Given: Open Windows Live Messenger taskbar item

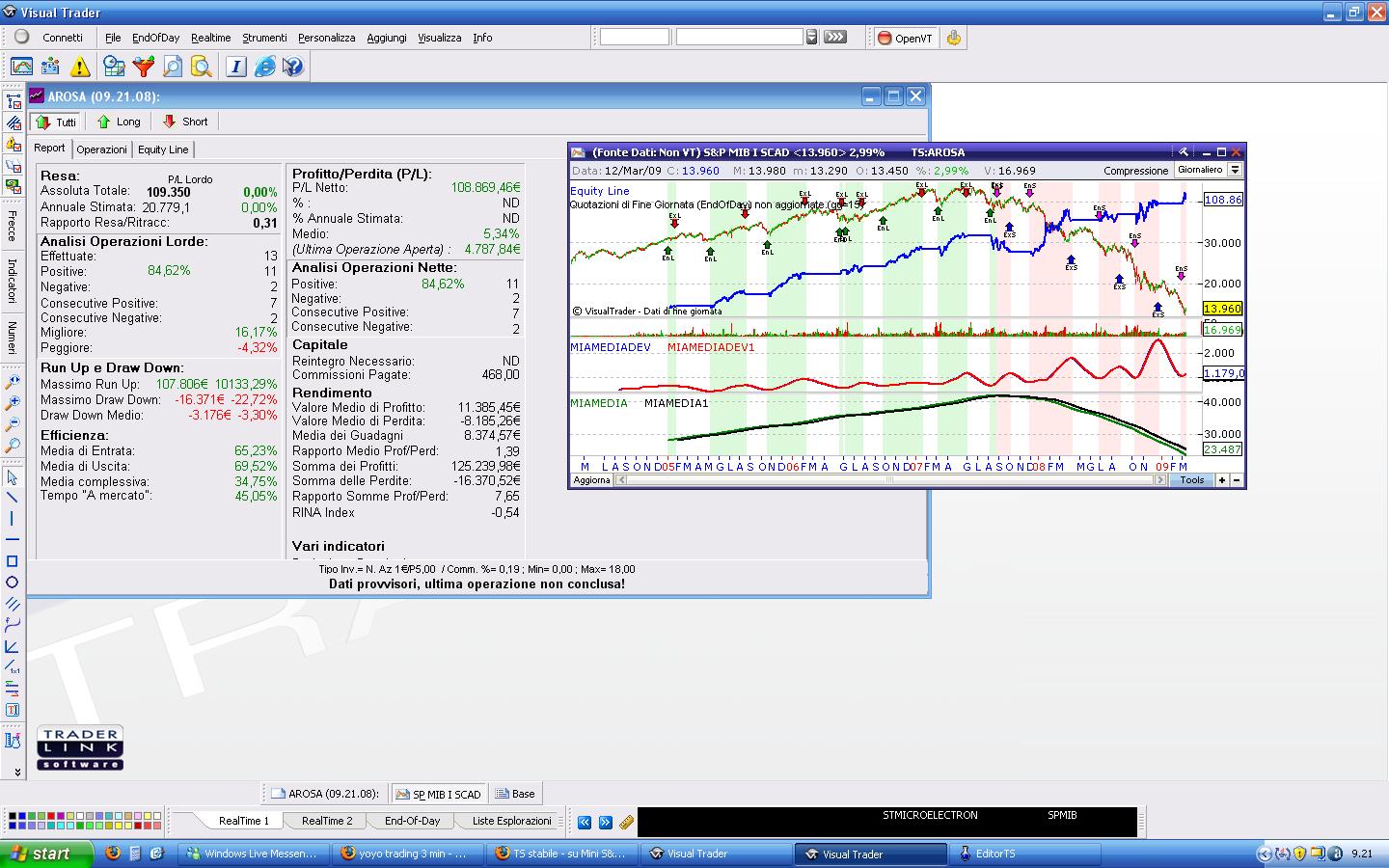Looking at the screenshot, I should click(252, 854).
